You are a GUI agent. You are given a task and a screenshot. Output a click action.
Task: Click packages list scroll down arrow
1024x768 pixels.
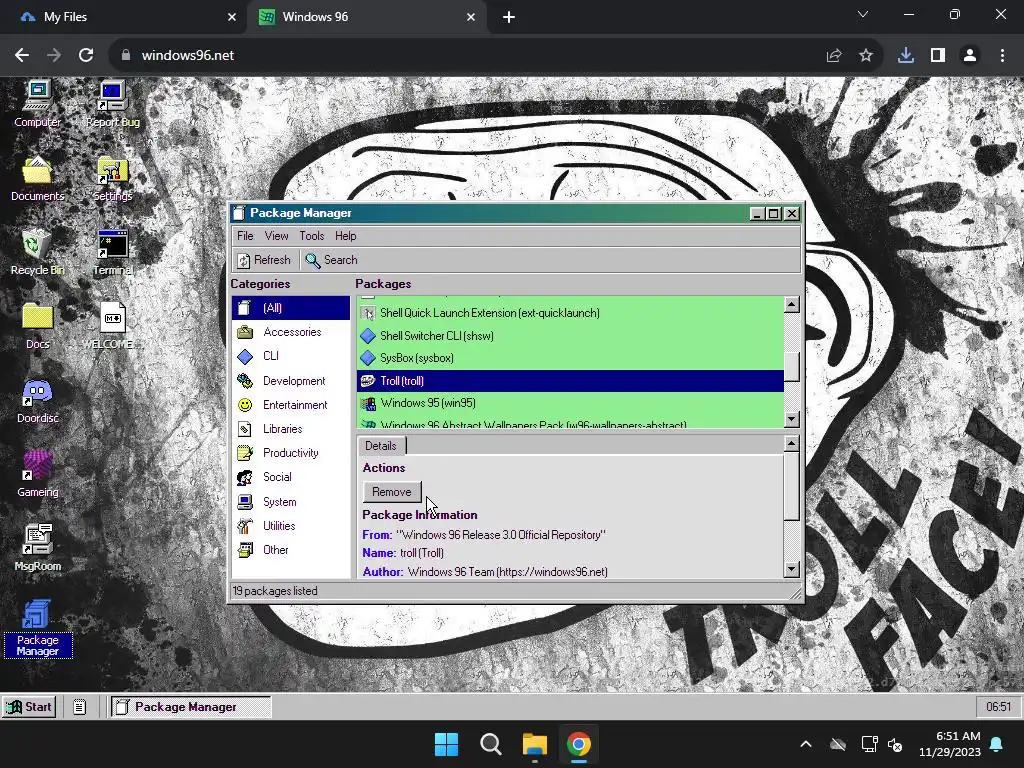click(792, 419)
